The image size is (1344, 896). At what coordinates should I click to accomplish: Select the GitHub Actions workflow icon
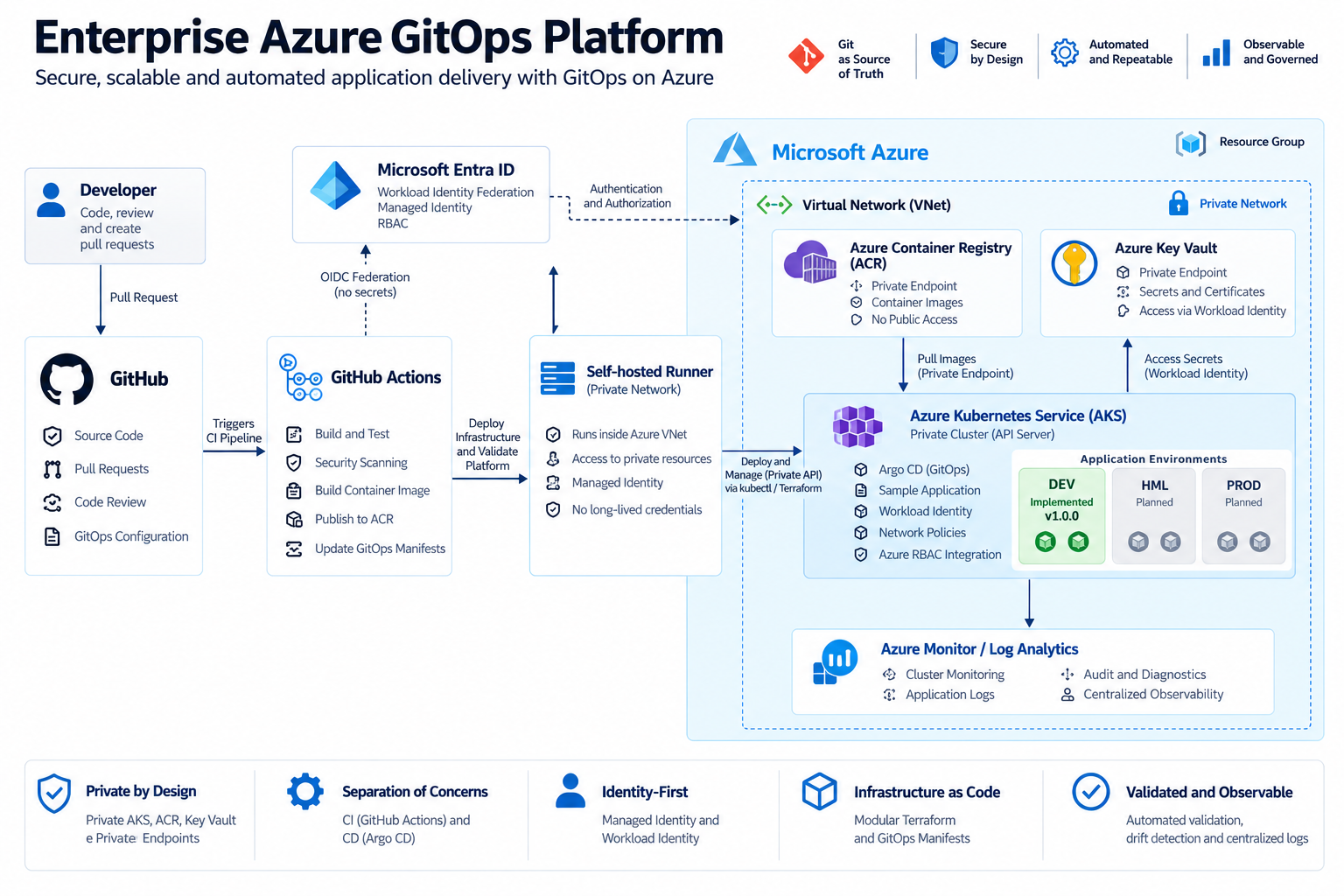[300, 377]
